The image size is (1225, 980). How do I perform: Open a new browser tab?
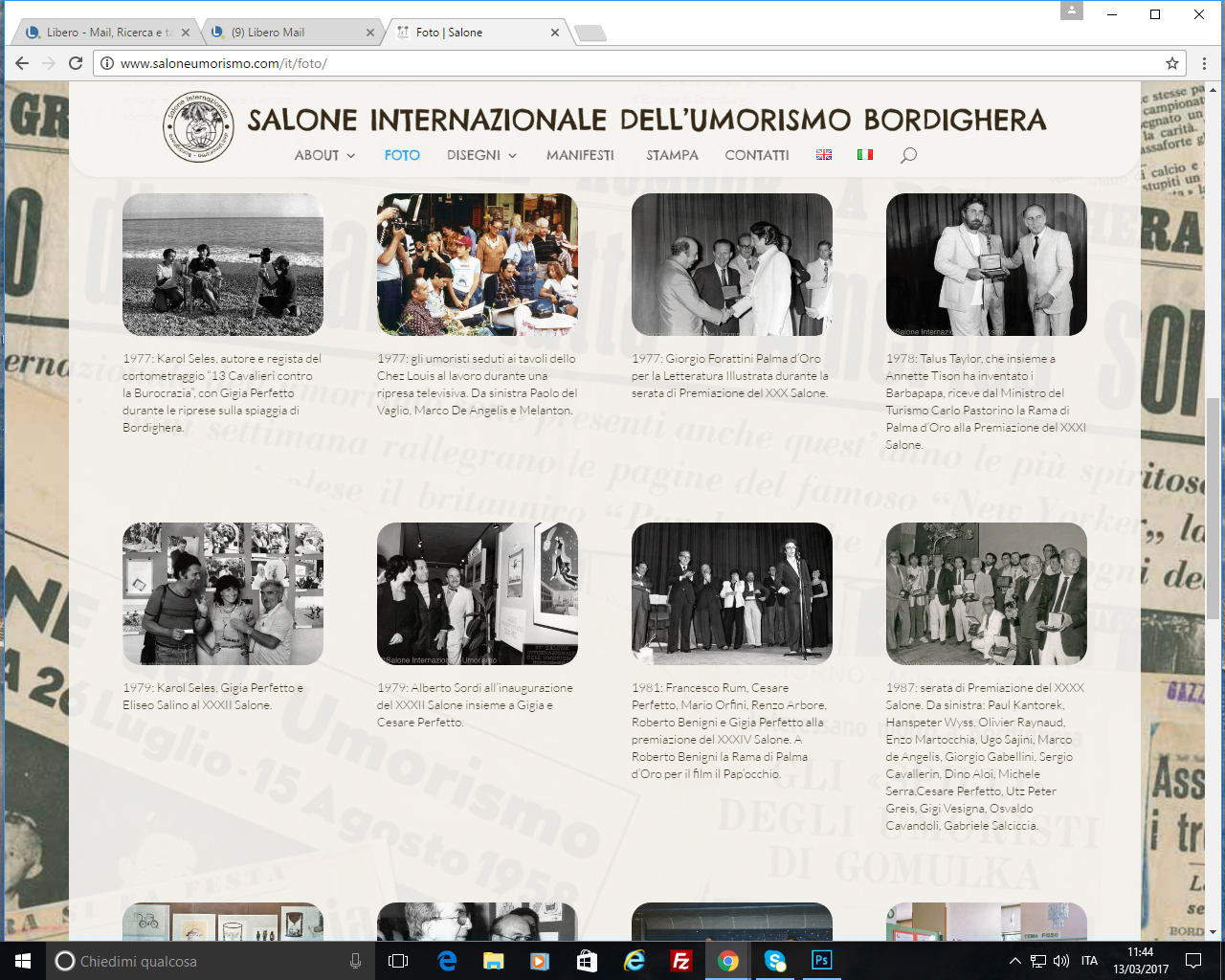[590, 33]
